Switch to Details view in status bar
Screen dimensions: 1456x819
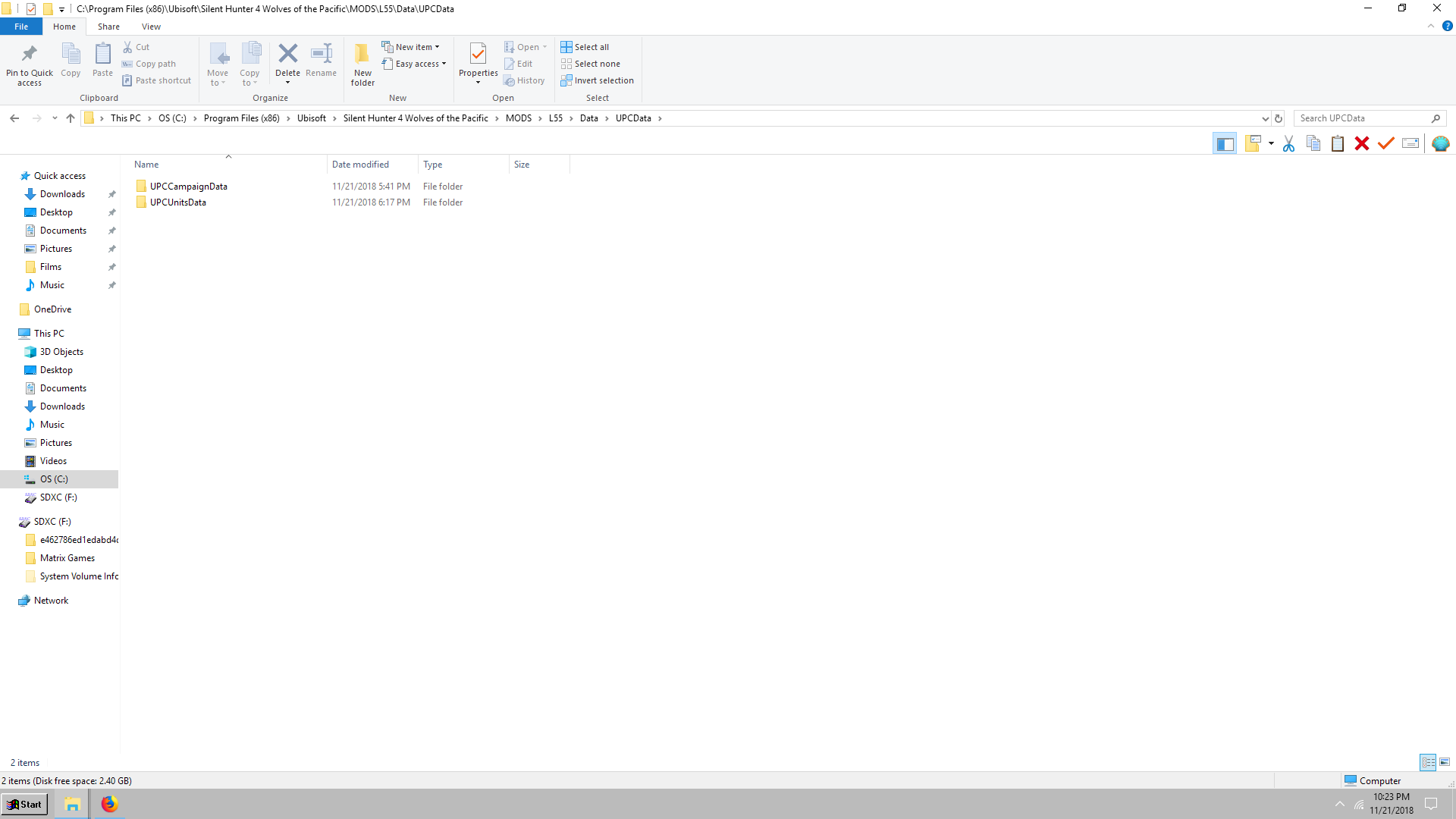pyautogui.click(x=1428, y=762)
